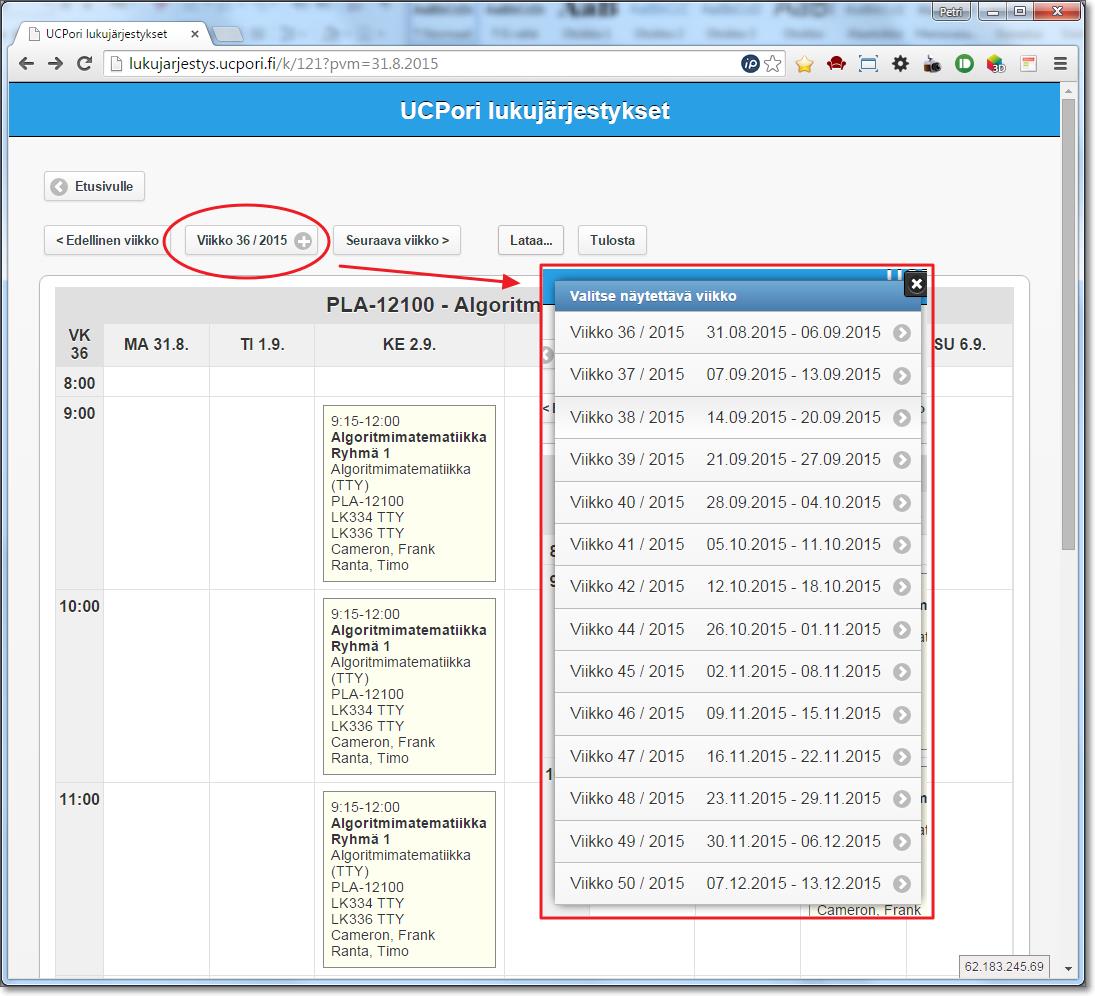Choose week 12.10.2015 - 18.10.2015
The image size is (1095, 996).
[737, 587]
